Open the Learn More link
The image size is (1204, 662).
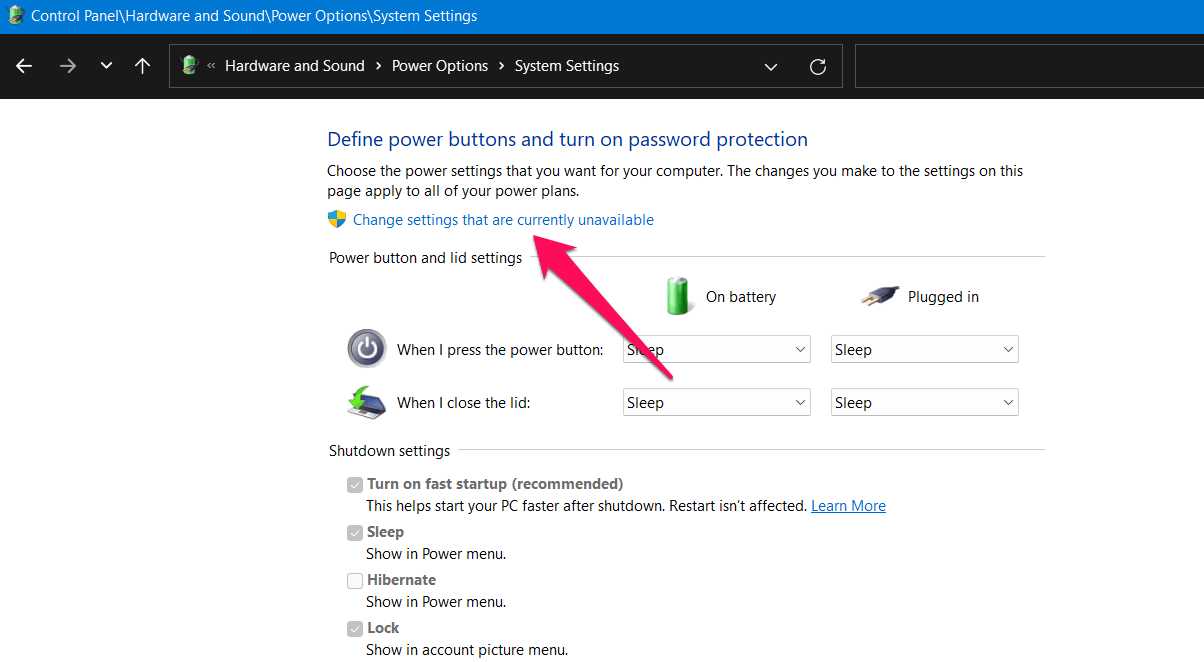(848, 506)
